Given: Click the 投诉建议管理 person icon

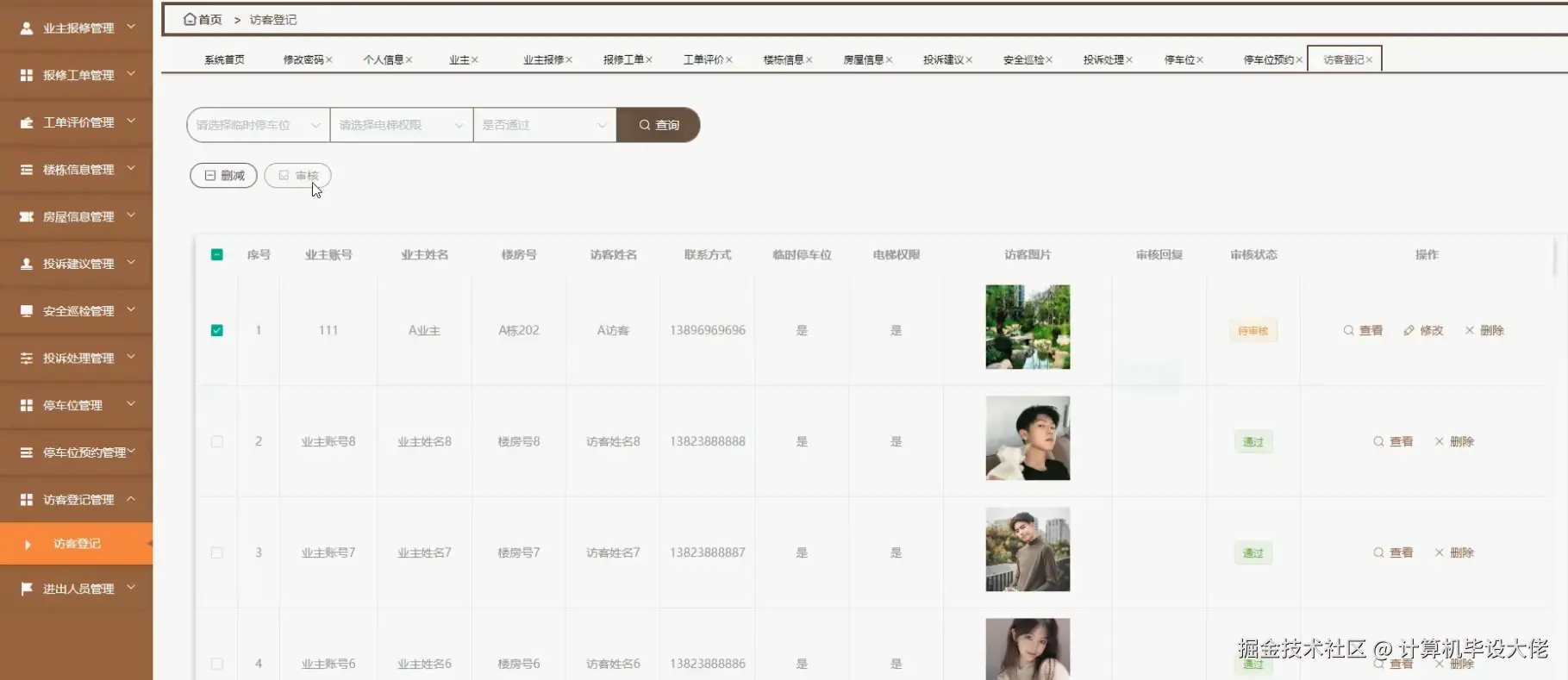Looking at the screenshot, I should 27,264.
